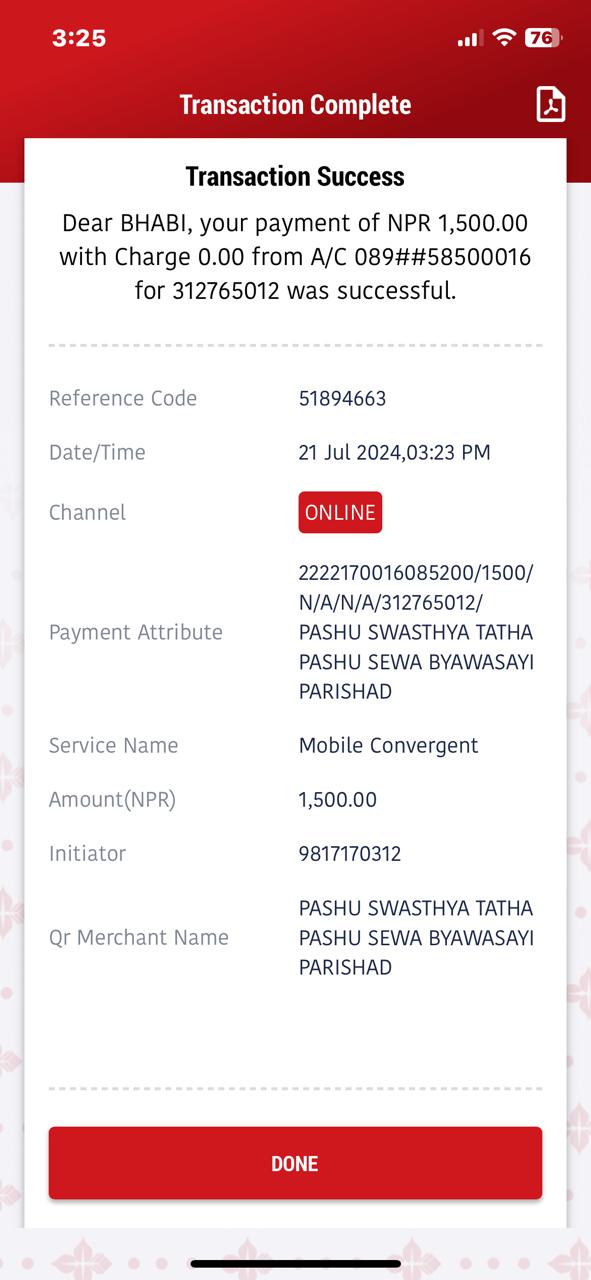Tap the Date/Time value 21 Jul 2024
This screenshot has width=591, height=1280.
click(x=394, y=453)
